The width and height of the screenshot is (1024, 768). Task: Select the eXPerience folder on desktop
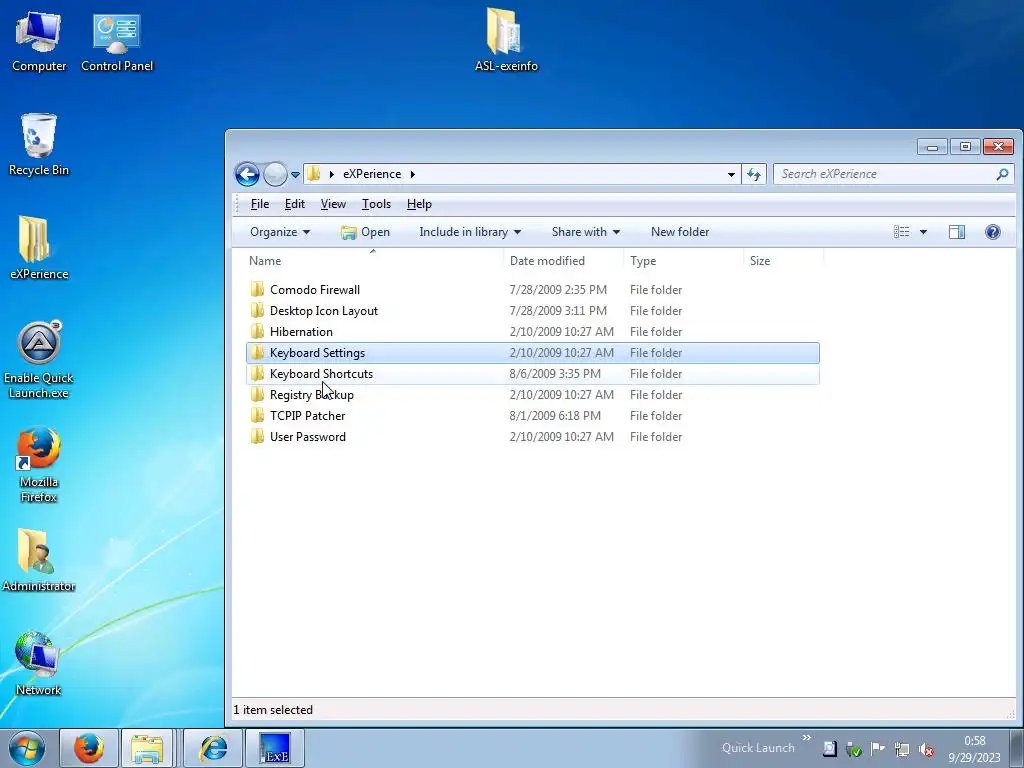39,248
